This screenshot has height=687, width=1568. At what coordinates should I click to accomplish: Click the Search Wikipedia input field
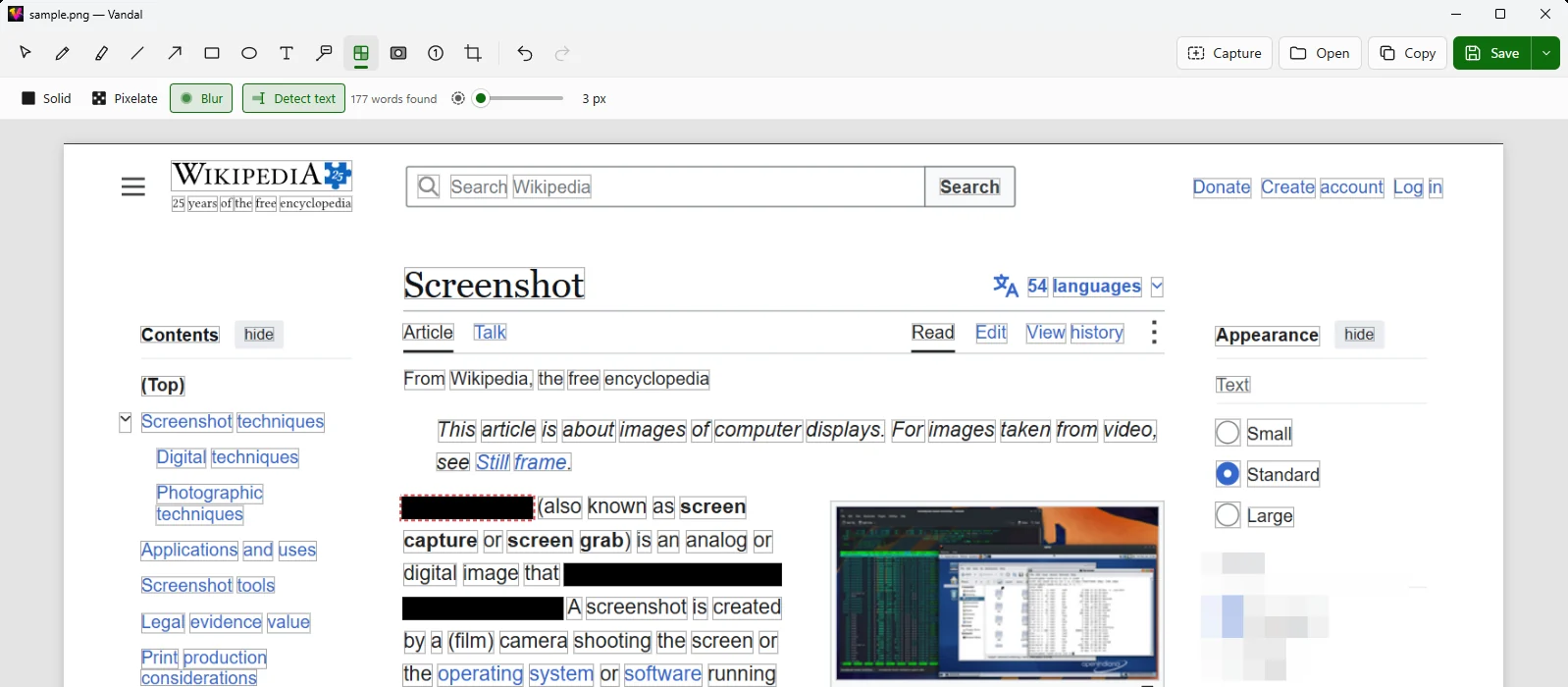coord(665,186)
